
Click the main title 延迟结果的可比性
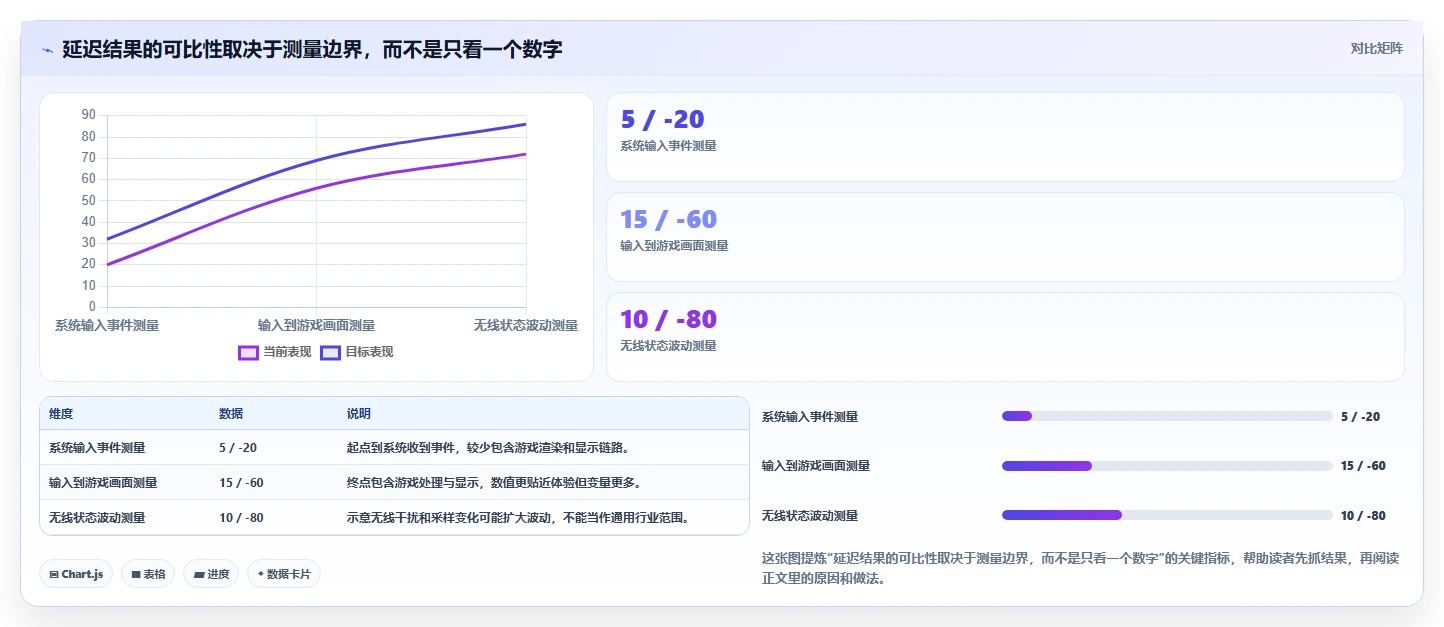point(312,49)
